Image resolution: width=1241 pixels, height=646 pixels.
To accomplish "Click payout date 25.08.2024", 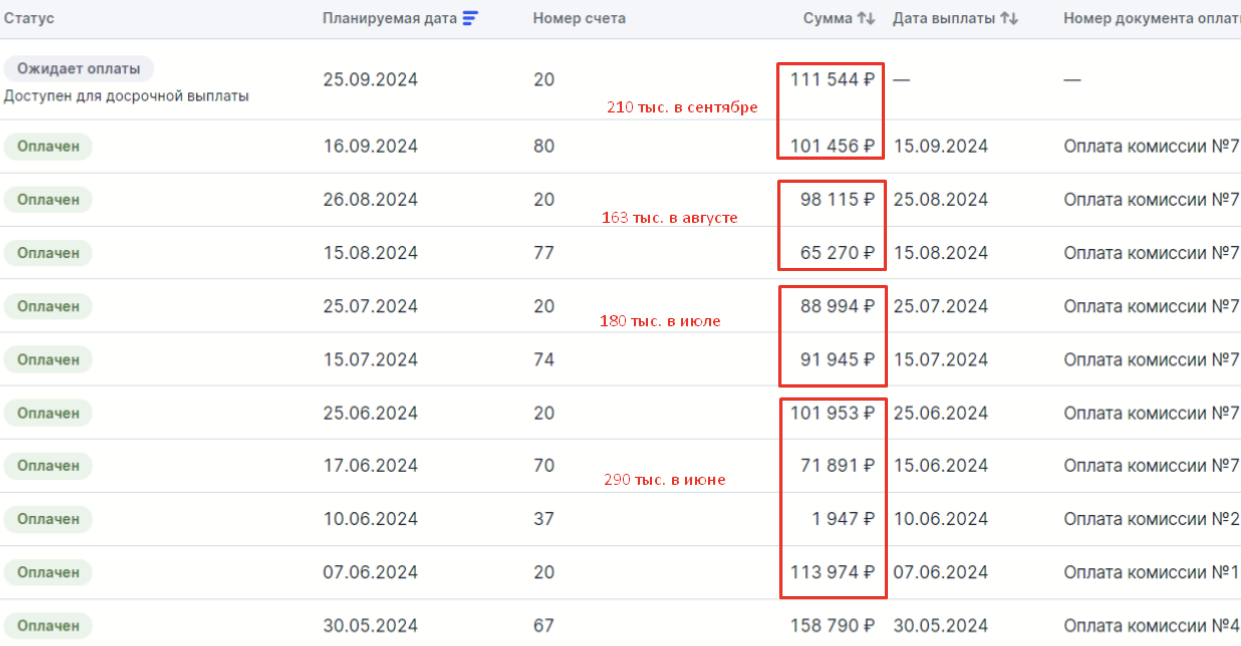I will point(940,199).
